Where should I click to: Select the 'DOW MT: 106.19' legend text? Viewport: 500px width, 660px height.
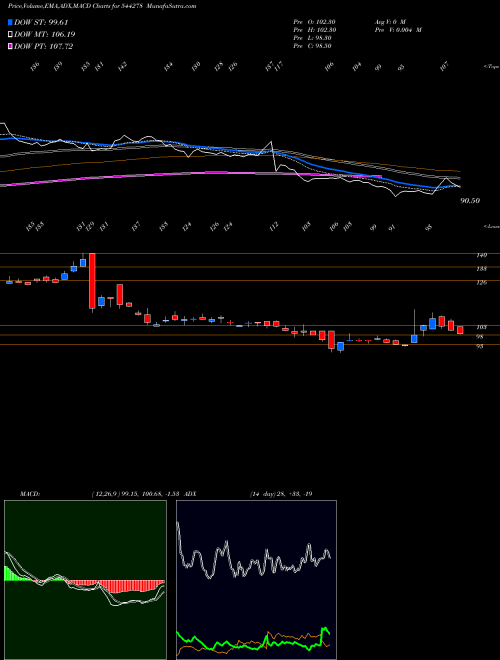click(x=45, y=35)
